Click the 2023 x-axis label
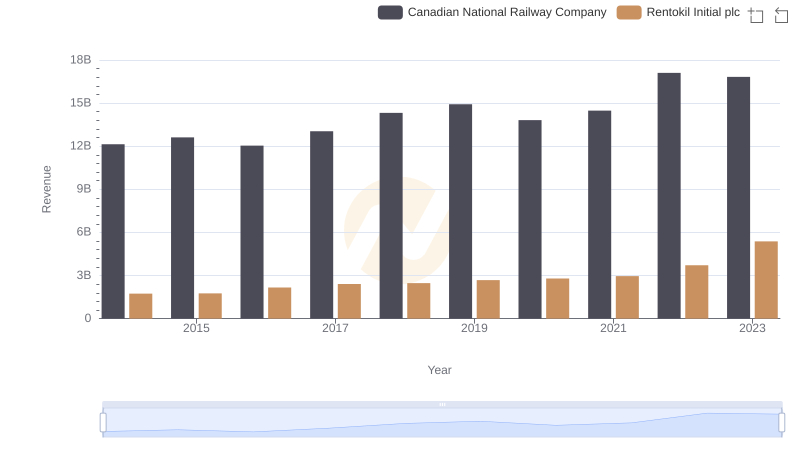Viewport: 800px width, 461px height. [752, 328]
